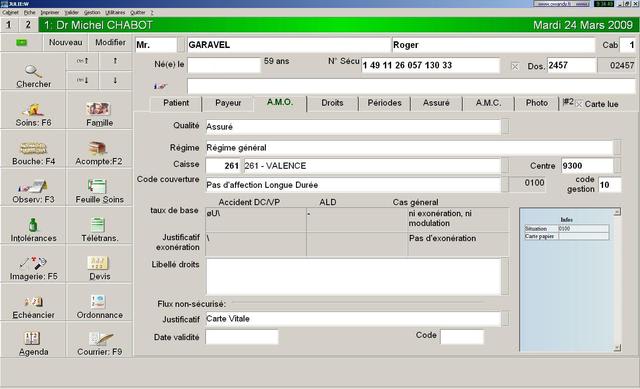640x389 pixels.
Task: Open Imagerie F5 module
Action: tap(33, 264)
